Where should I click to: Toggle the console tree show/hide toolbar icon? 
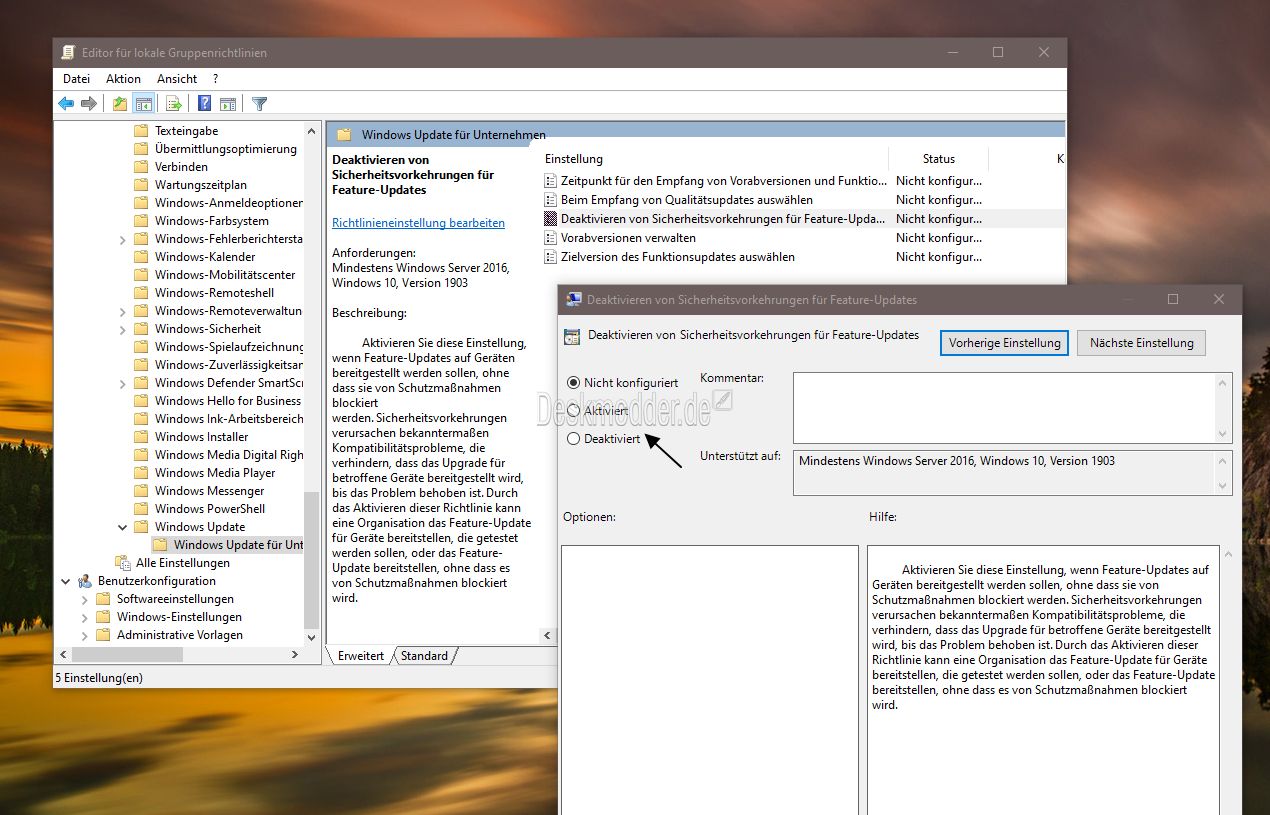click(x=144, y=103)
